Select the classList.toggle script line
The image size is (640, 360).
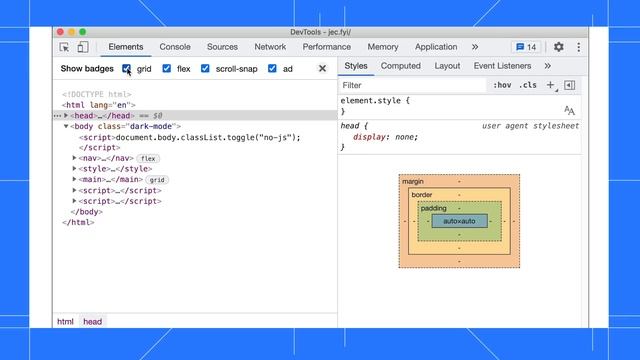[x=190, y=138]
